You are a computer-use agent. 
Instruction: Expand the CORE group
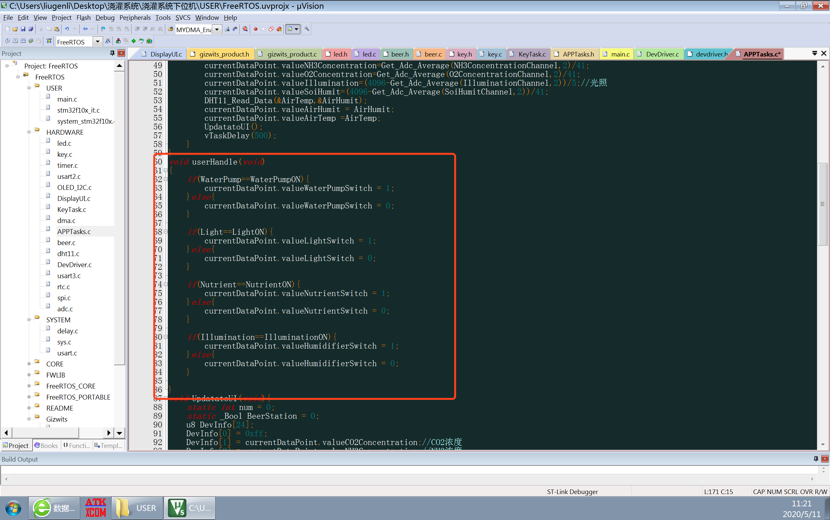click(29, 364)
